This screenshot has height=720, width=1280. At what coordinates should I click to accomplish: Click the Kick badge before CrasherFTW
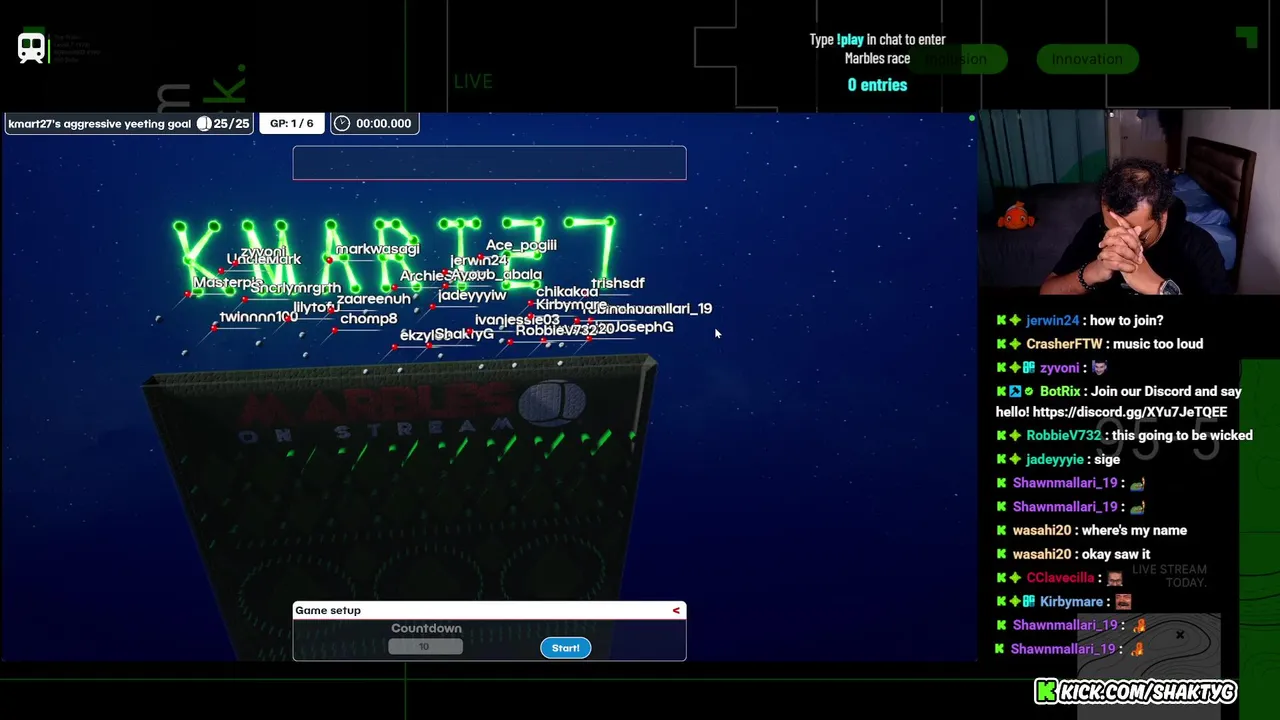pyautogui.click(x=1001, y=344)
